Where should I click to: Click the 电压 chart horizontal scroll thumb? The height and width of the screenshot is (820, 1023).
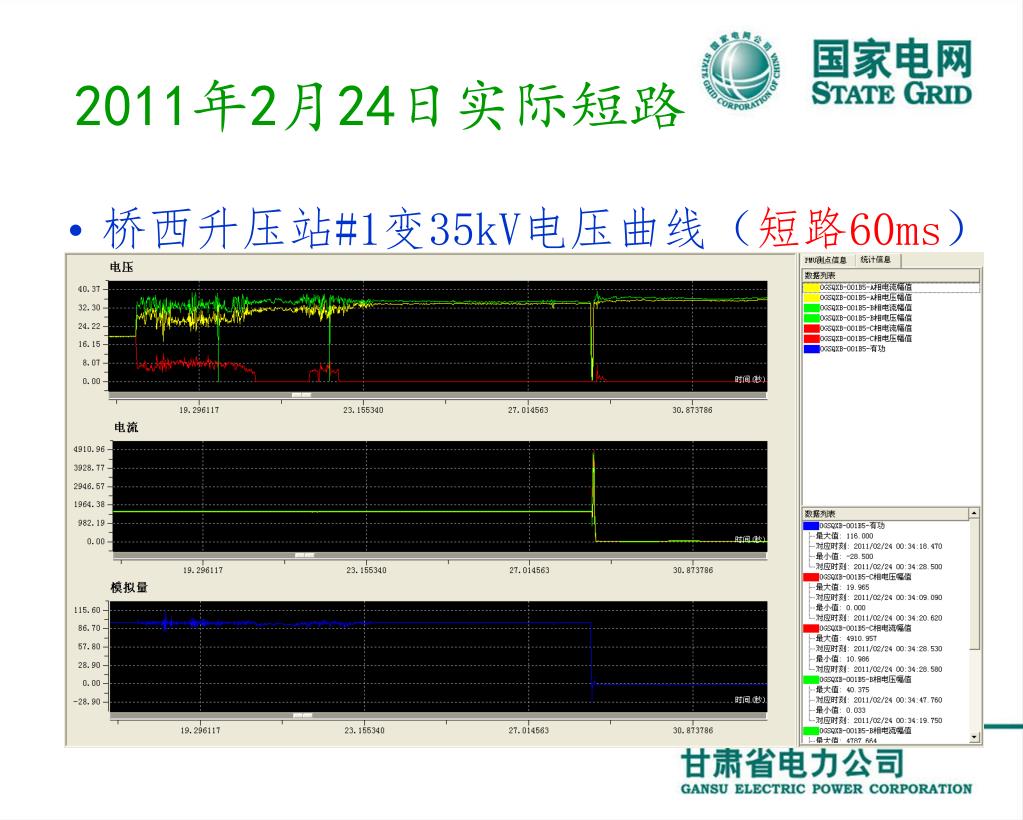pyautogui.click(x=301, y=395)
